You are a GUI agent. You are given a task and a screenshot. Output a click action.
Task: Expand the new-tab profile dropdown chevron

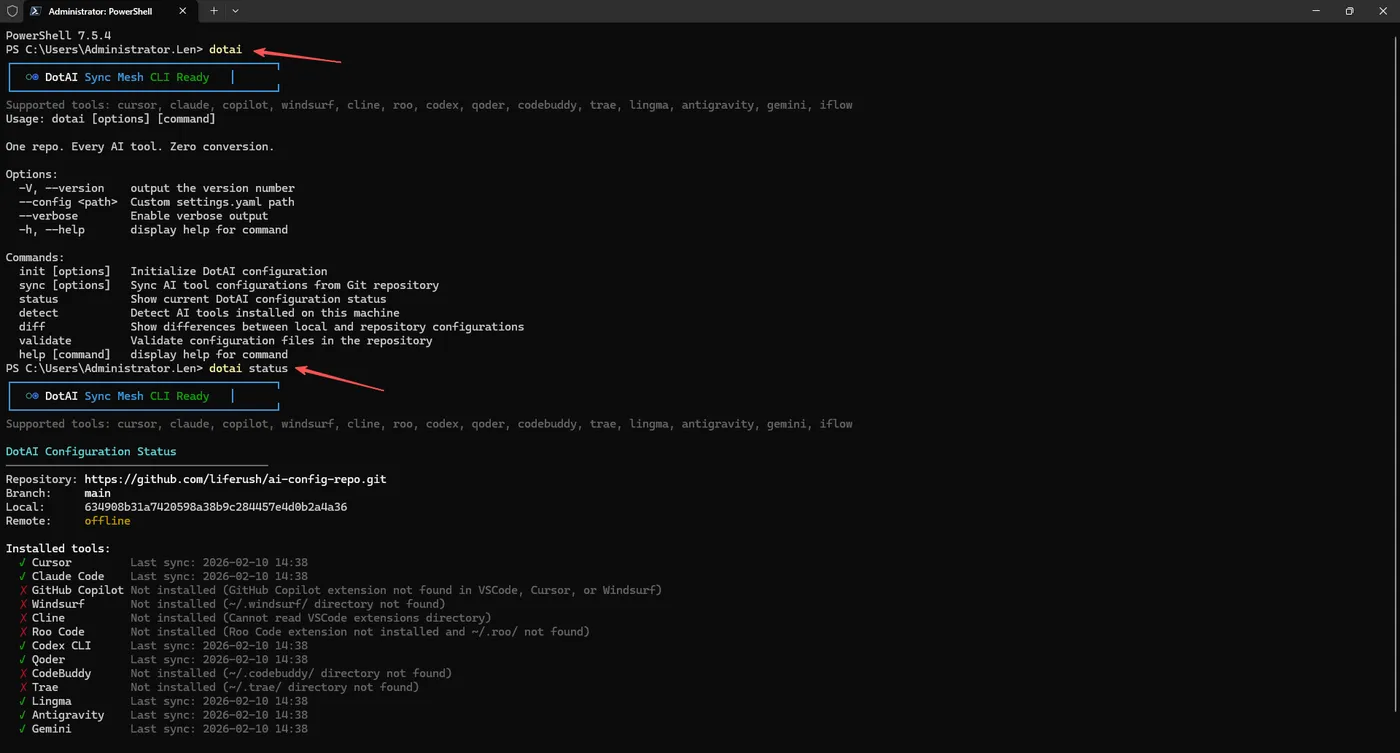[x=235, y=11]
